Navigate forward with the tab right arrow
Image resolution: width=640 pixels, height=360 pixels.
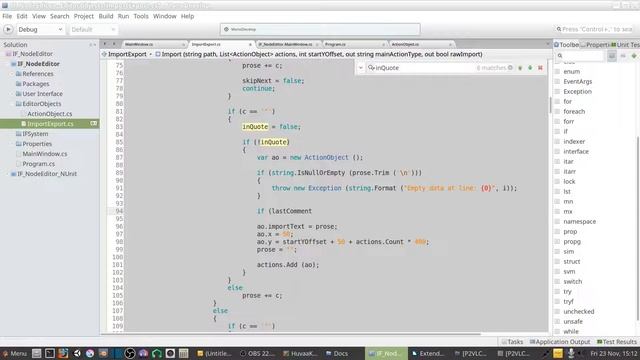click(x=114, y=44)
